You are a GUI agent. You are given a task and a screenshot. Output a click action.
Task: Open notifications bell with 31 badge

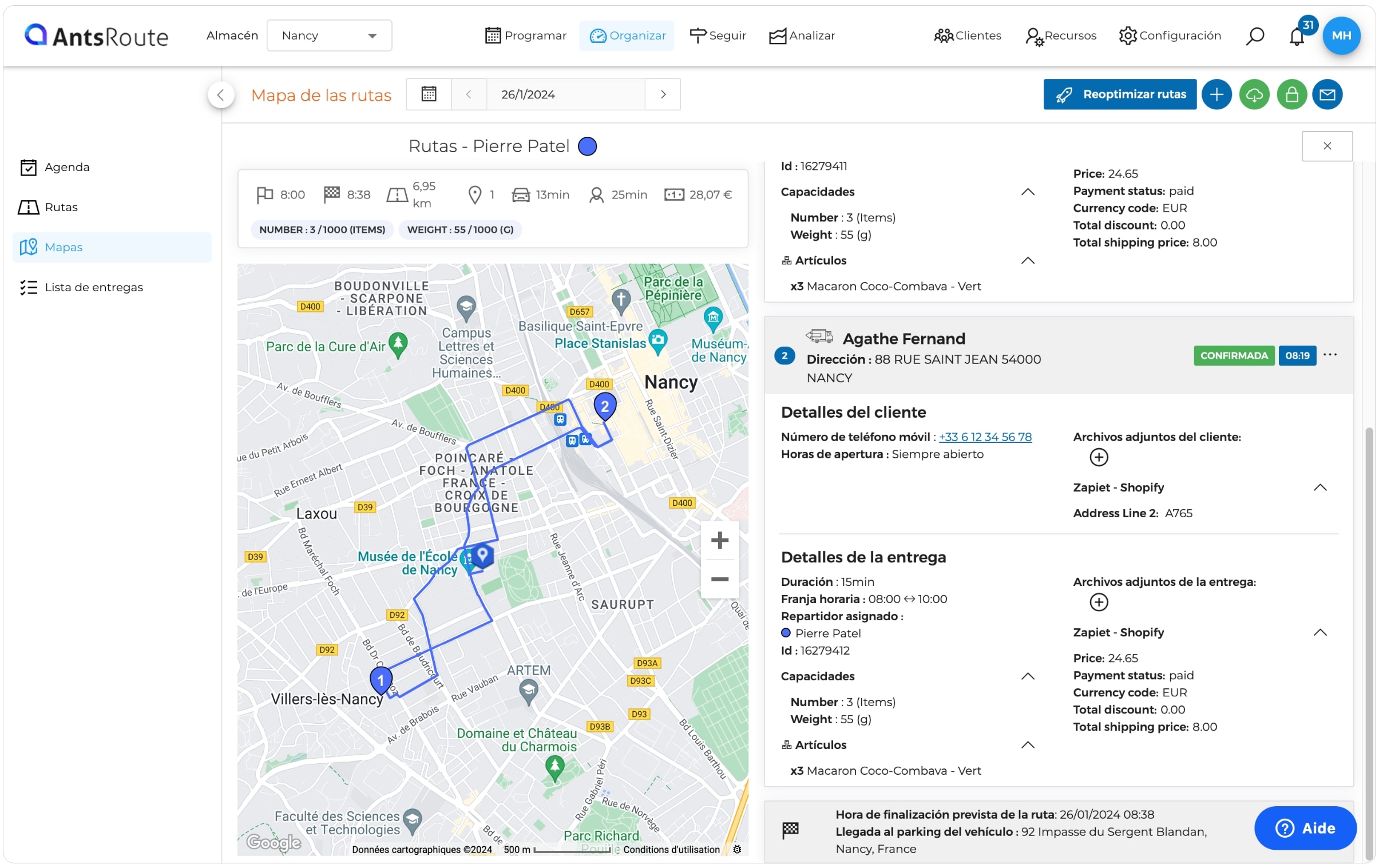pos(1298,35)
